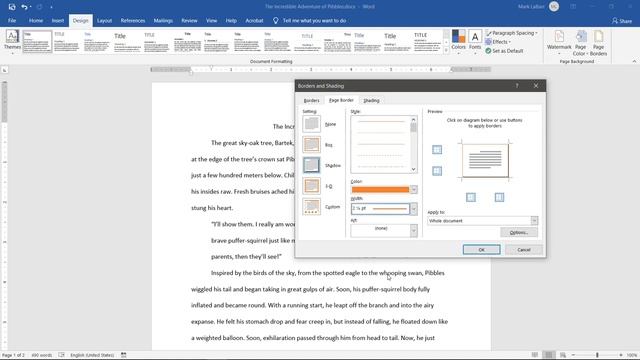Switch to the Home ribbon tab
Viewport: 640px width, 360px height.
tap(36, 20)
